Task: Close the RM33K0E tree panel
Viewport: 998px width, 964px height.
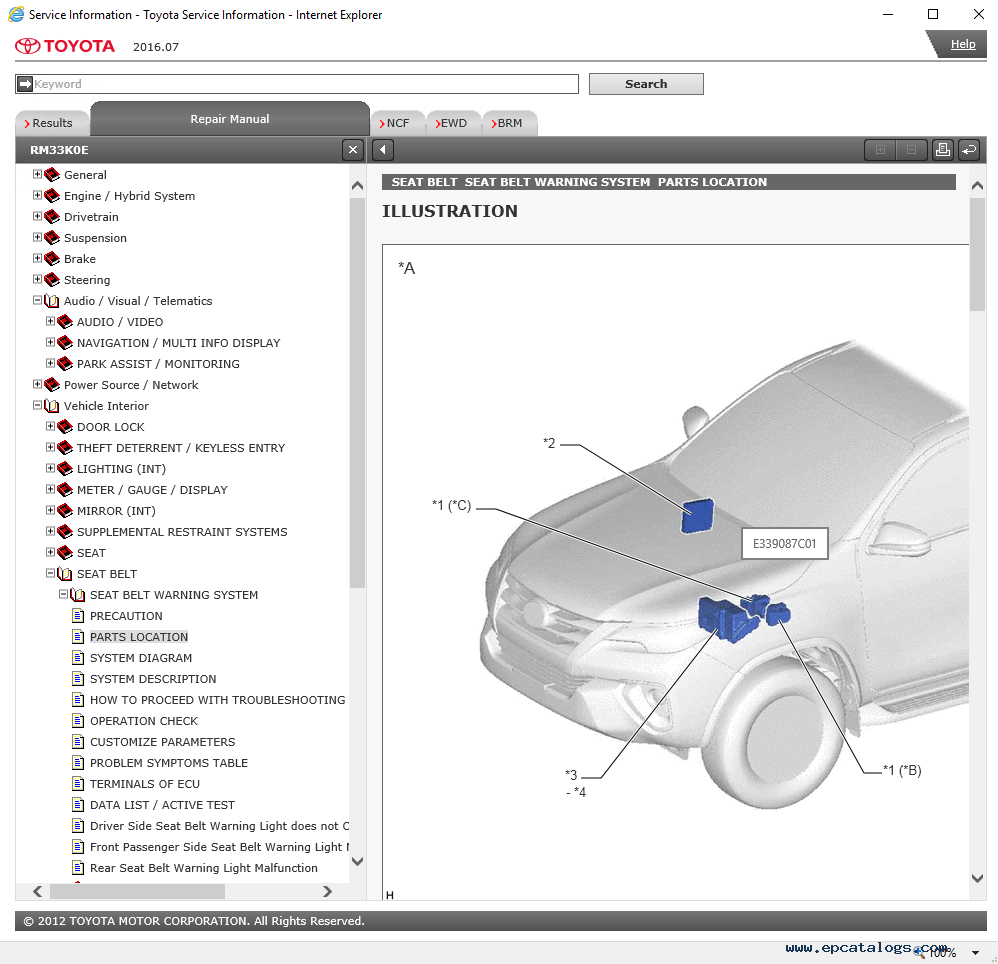Action: (x=353, y=150)
